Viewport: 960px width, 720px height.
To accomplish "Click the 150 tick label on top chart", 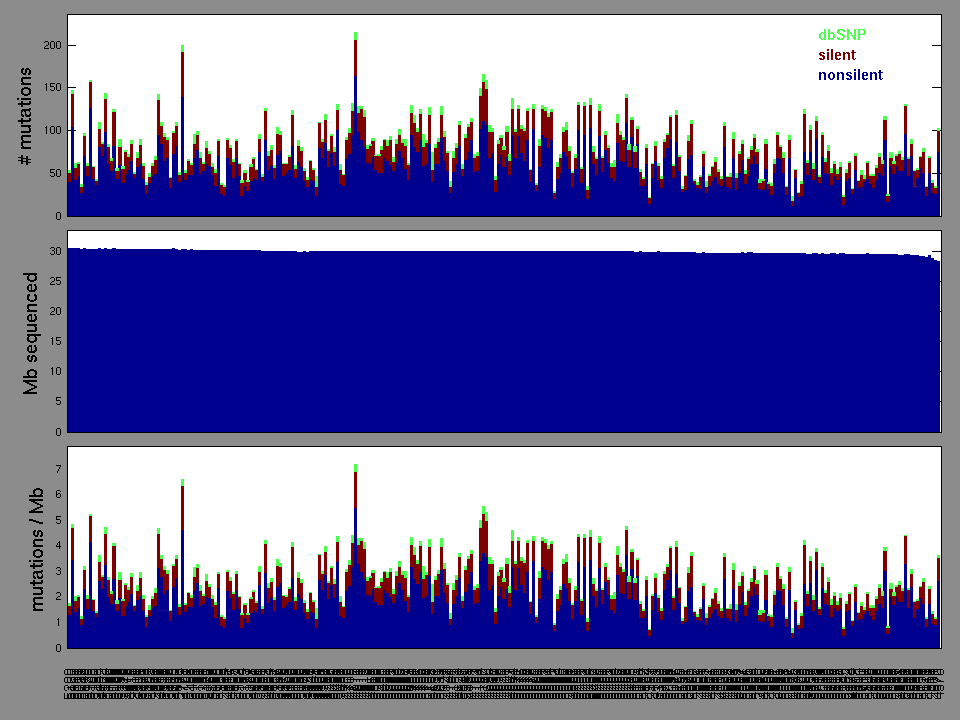I will click(52, 88).
